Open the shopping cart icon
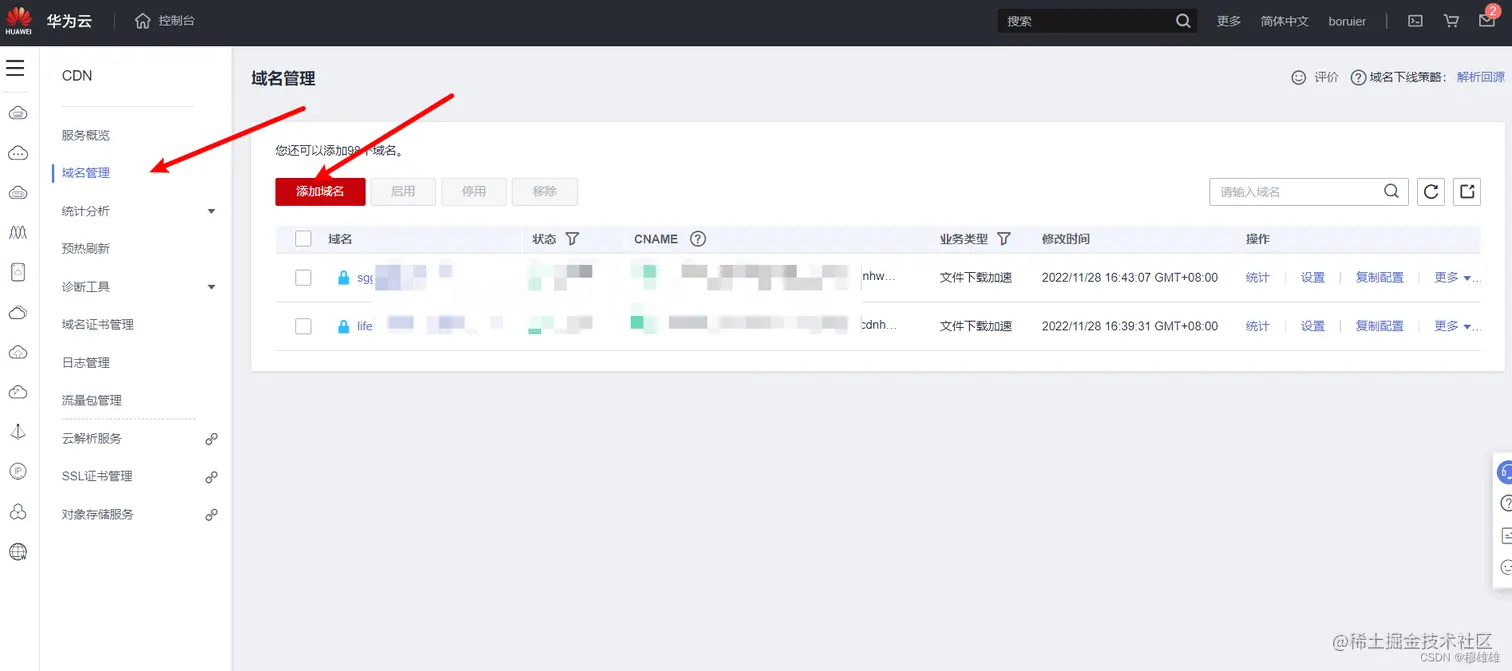This screenshot has width=1512, height=671. tap(1451, 21)
